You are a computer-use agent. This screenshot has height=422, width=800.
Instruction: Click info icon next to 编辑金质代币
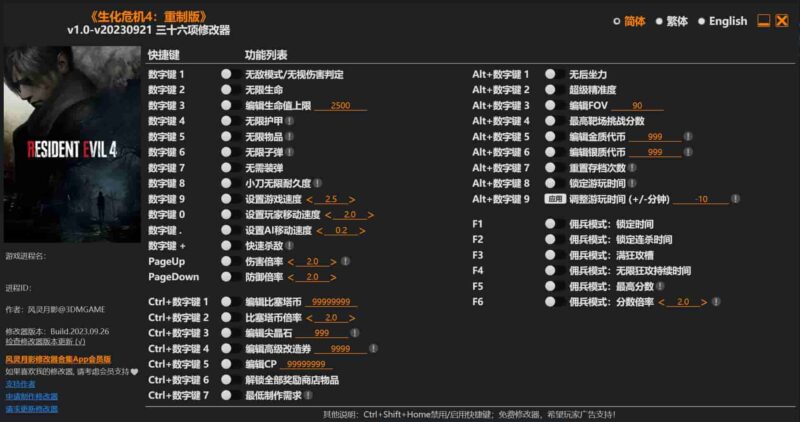click(688, 136)
